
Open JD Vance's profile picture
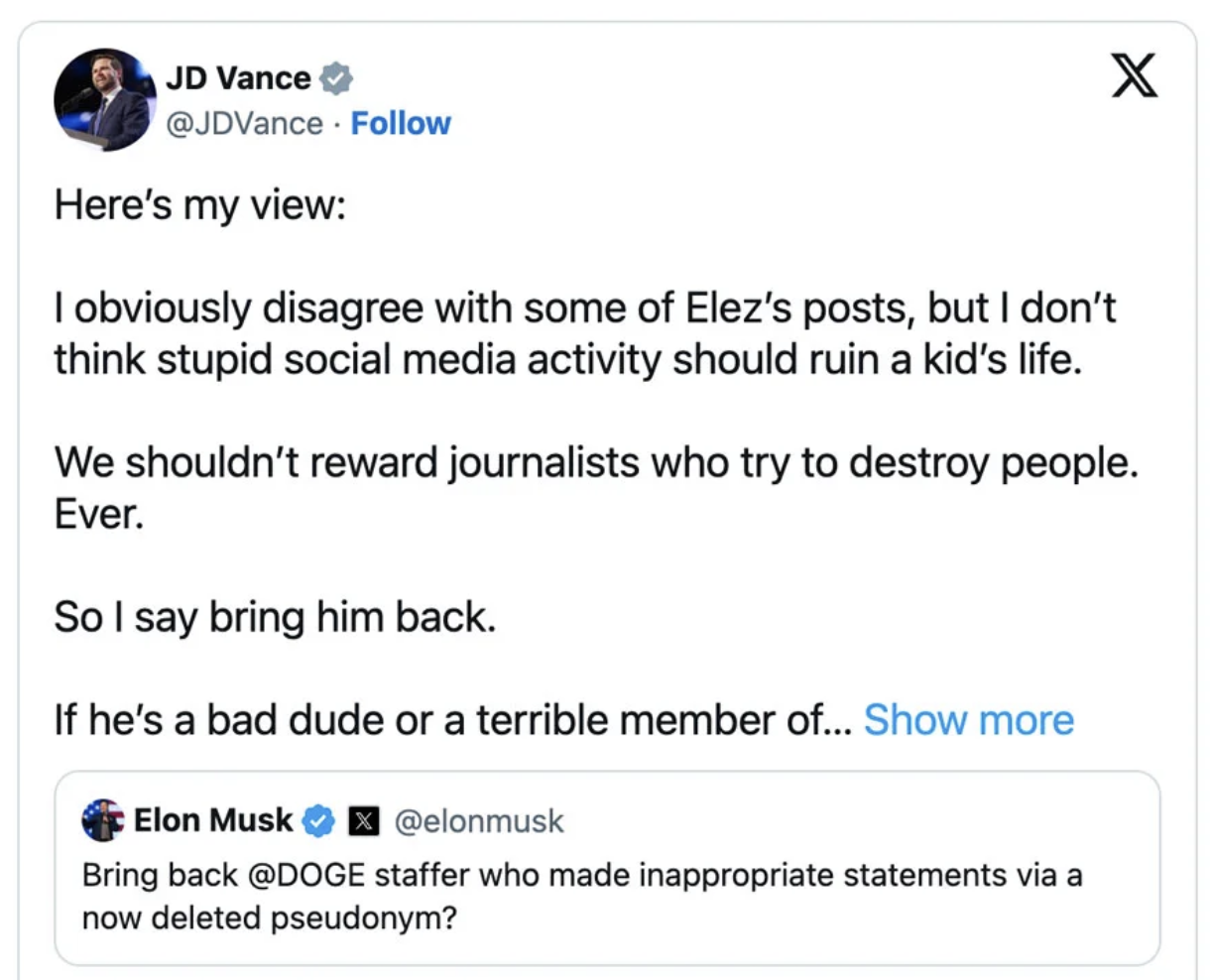pyautogui.click(x=104, y=100)
